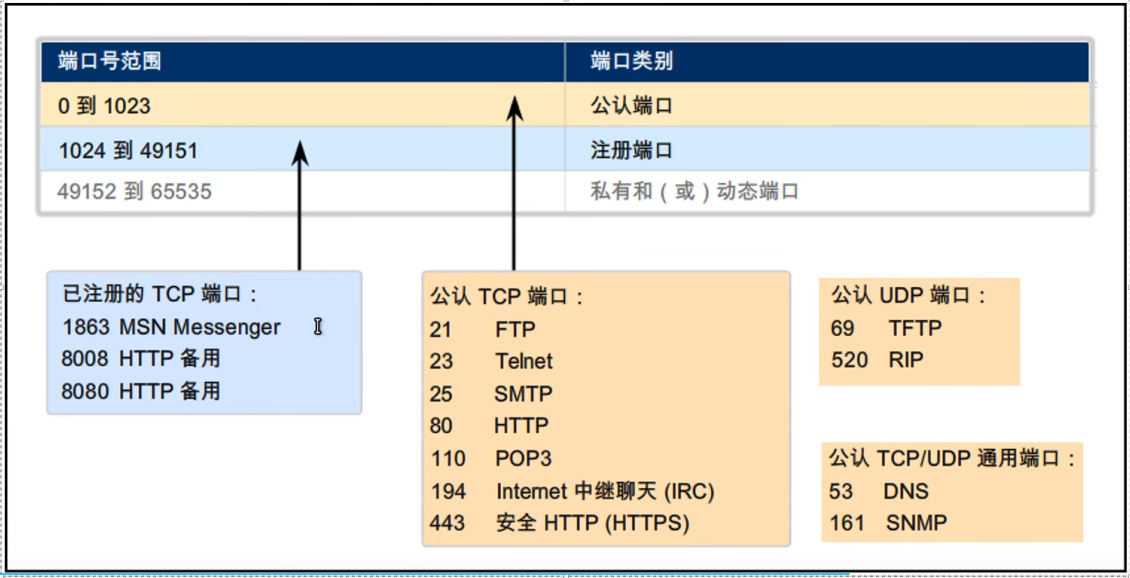Image resolution: width=1130 pixels, height=578 pixels.
Task: Click the 注册端口 category cell
Action: pyautogui.click(x=632, y=151)
